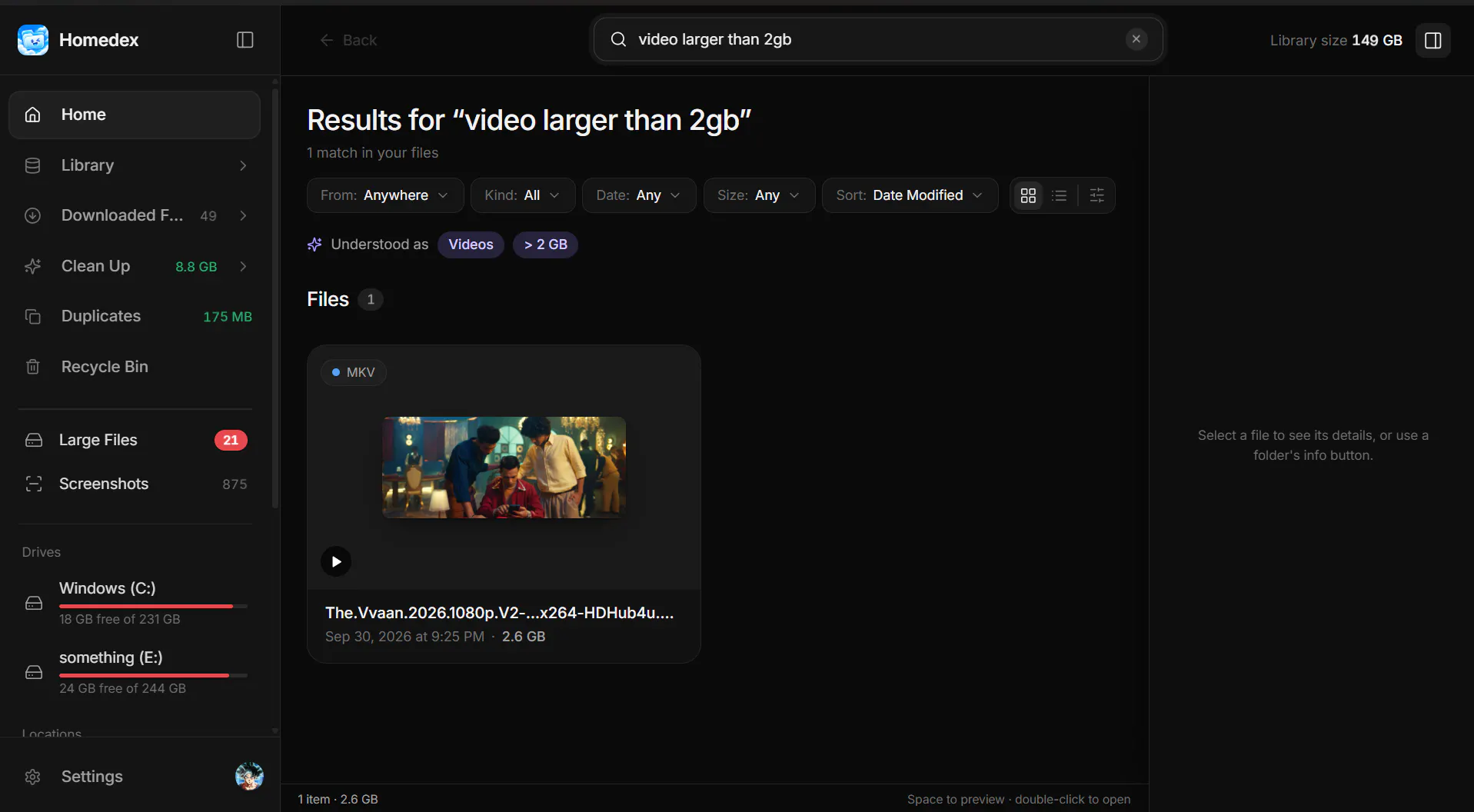Open Clean Up section
1474x812 pixels.
[135, 266]
